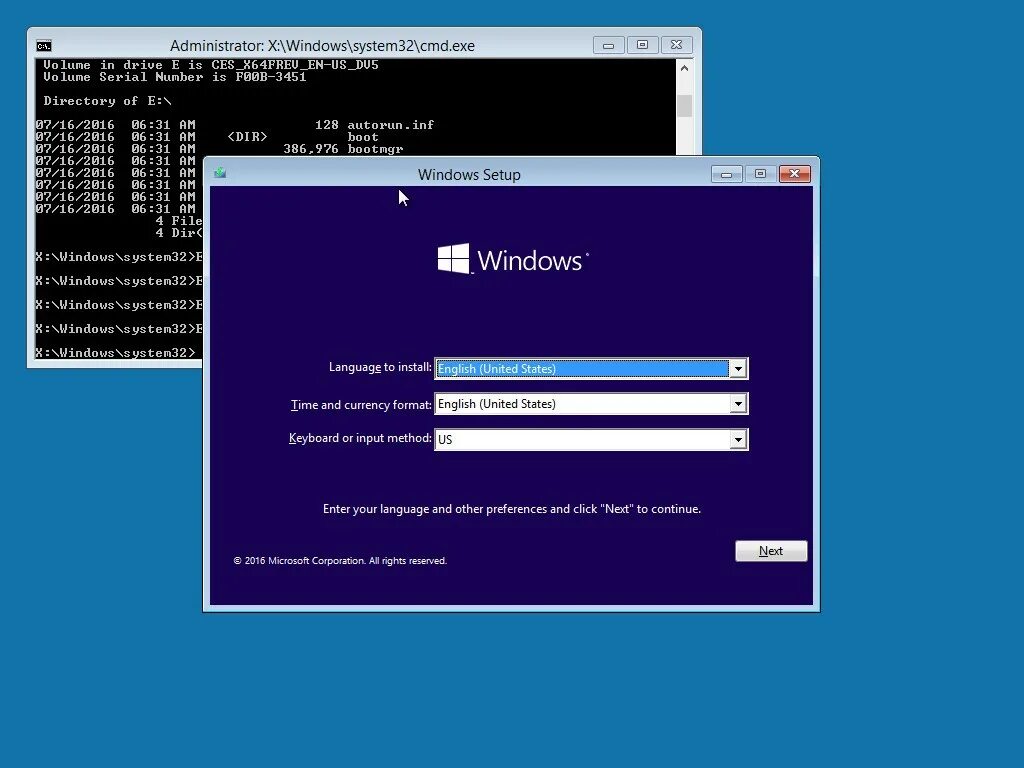The width and height of the screenshot is (1024, 768).
Task: Click the Next button in Windows Setup
Action: [771, 551]
